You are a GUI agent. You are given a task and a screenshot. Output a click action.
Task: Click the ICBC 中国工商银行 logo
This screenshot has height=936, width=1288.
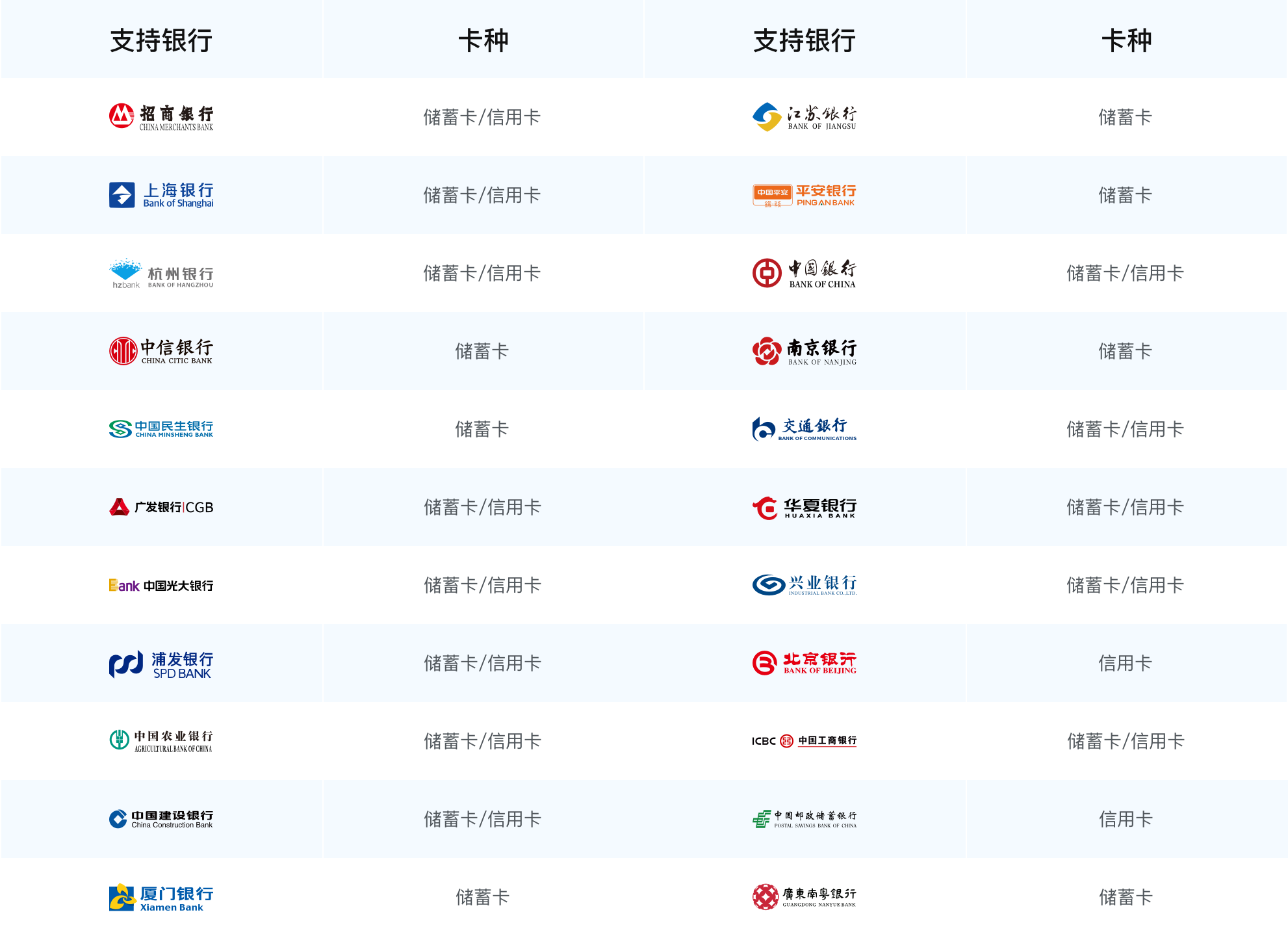point(805,741)
